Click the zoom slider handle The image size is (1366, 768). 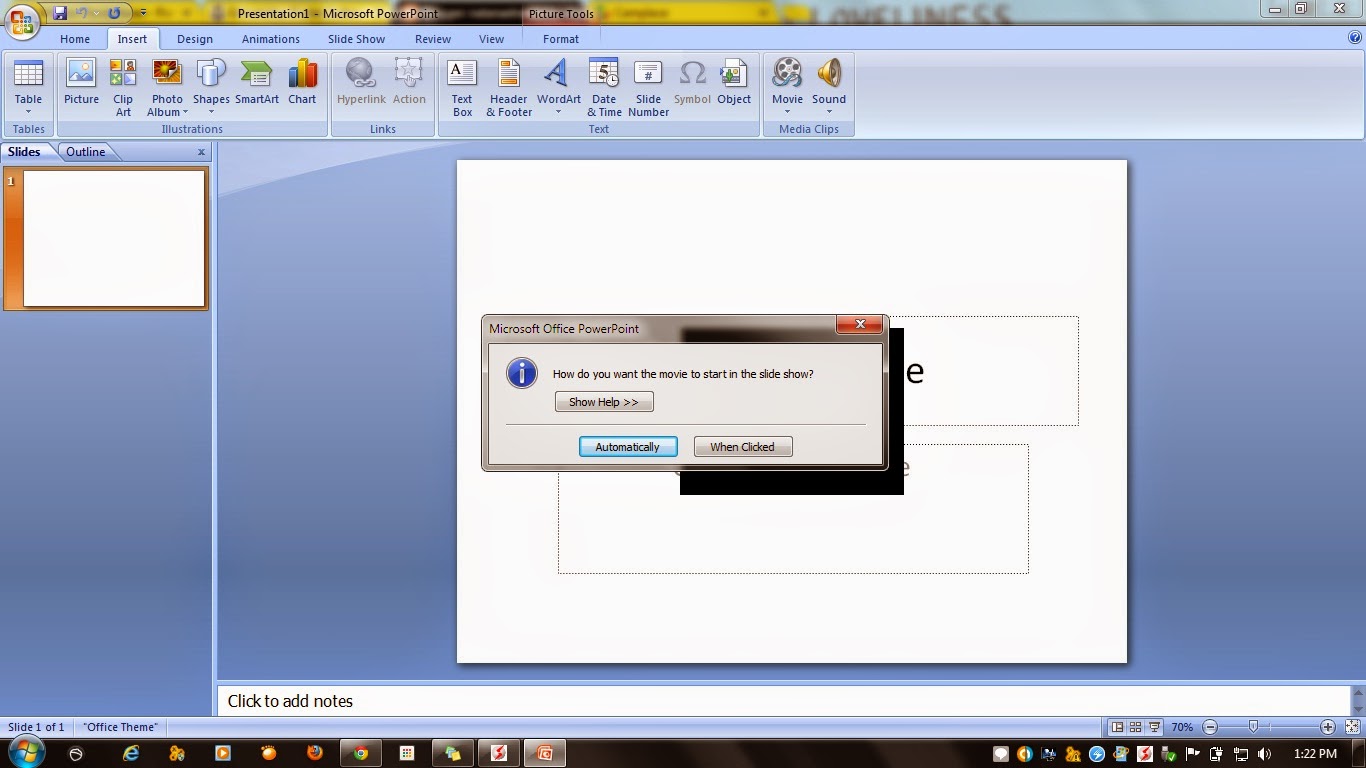1253,727
